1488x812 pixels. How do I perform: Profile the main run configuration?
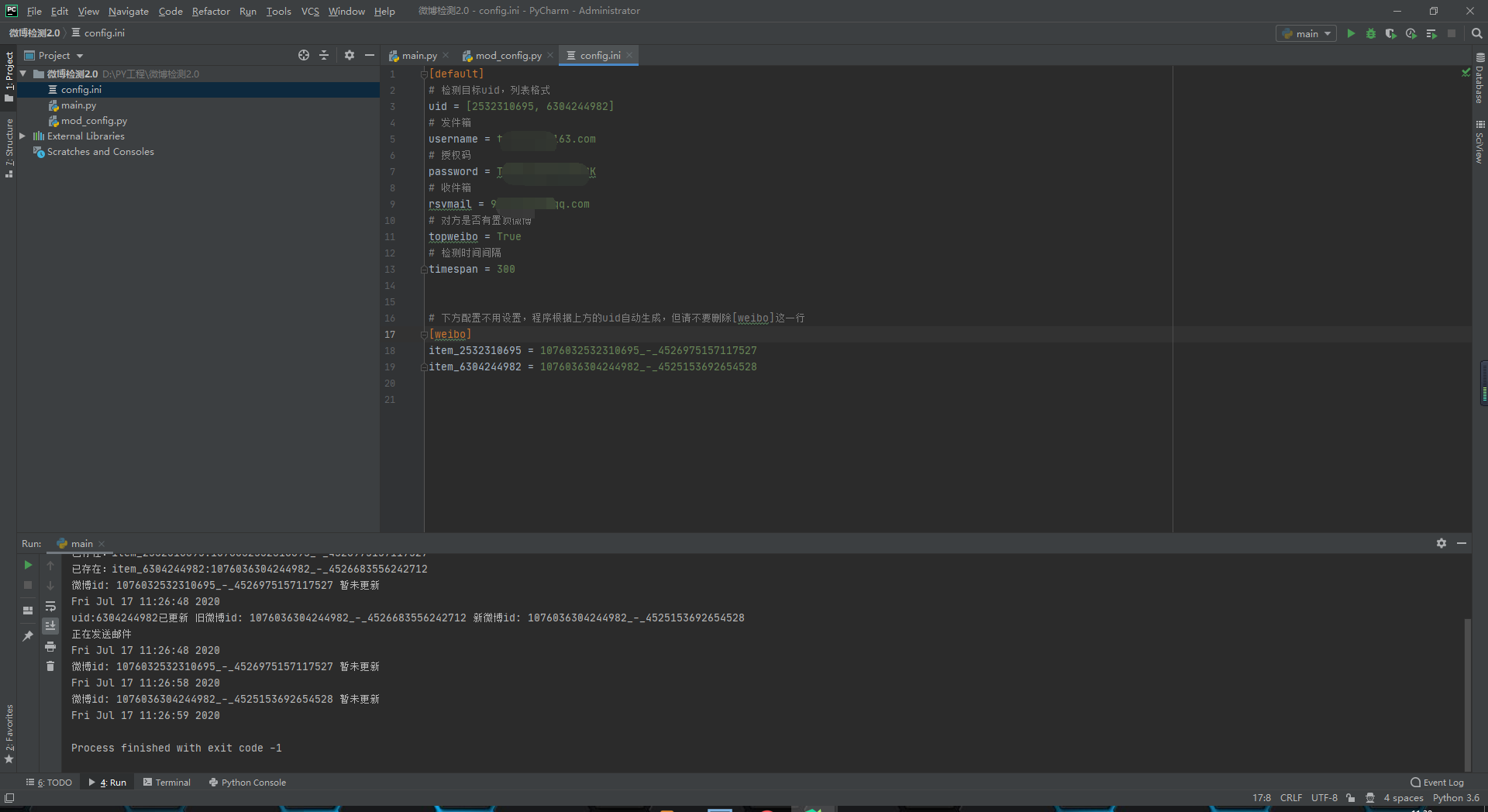[x=1411, y=33]
